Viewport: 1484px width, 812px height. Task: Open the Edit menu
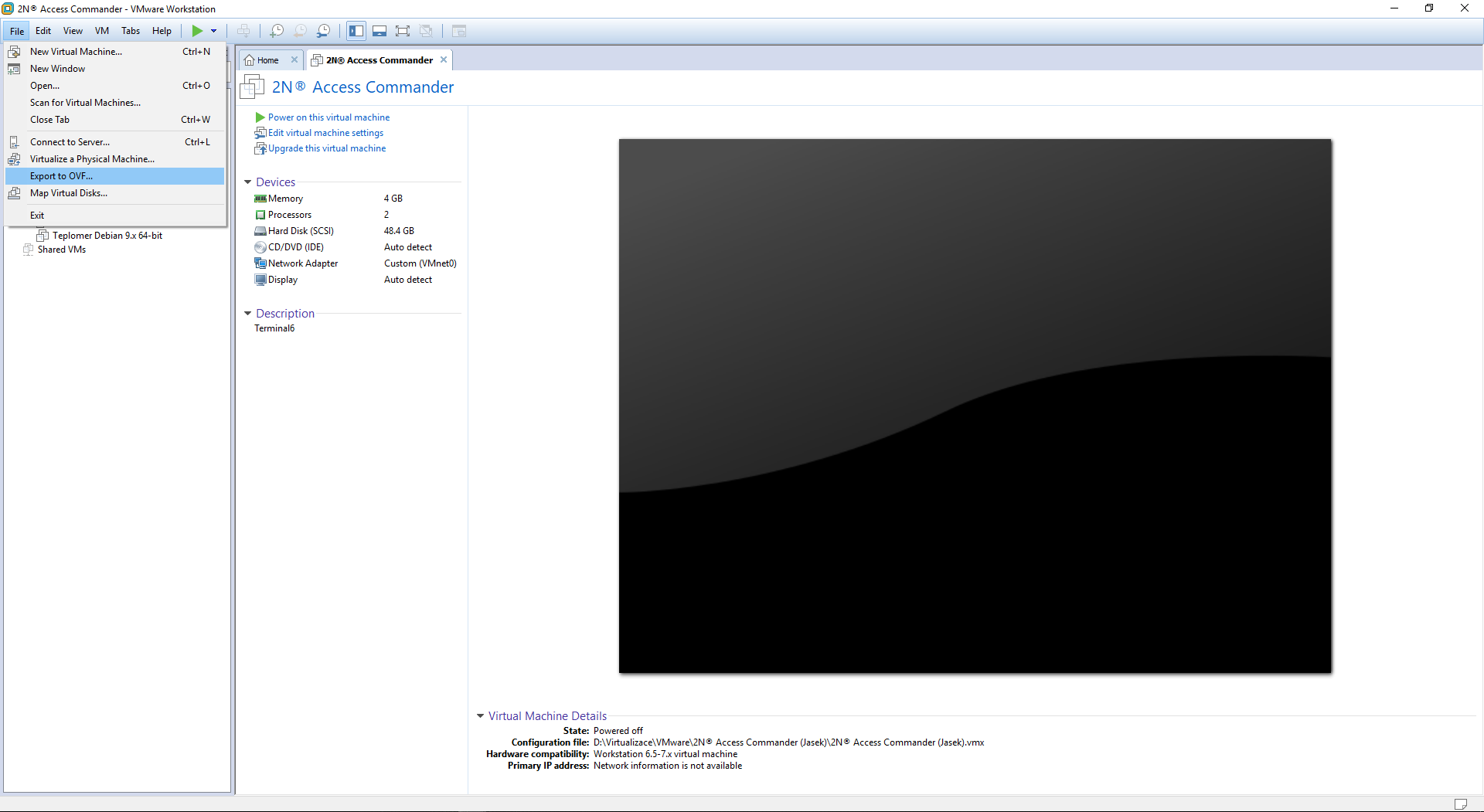[43, 31]
